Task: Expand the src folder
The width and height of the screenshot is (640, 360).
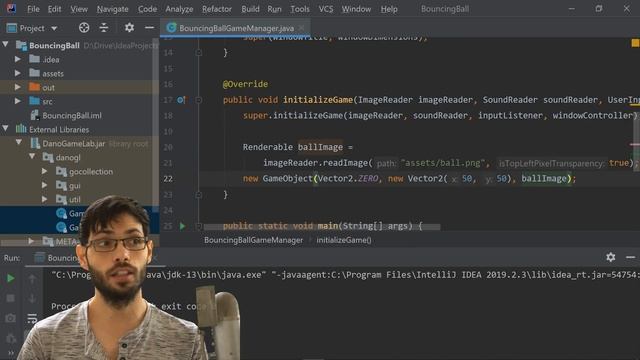Action: click(x=18, y=101)
